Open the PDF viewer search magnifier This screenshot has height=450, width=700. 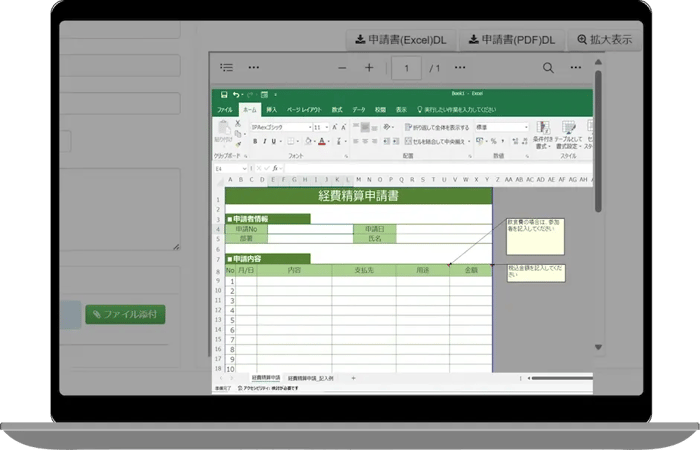point(548,68)
